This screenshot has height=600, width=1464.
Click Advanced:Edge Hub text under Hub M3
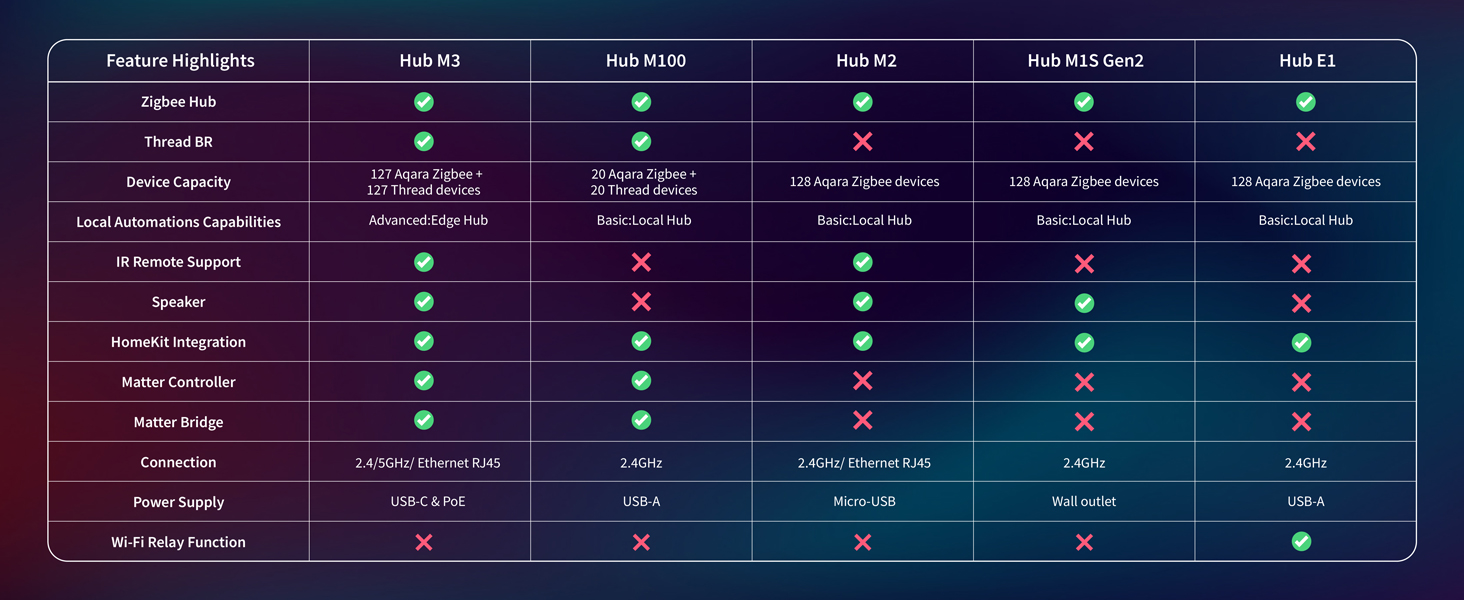click(428, 220)
